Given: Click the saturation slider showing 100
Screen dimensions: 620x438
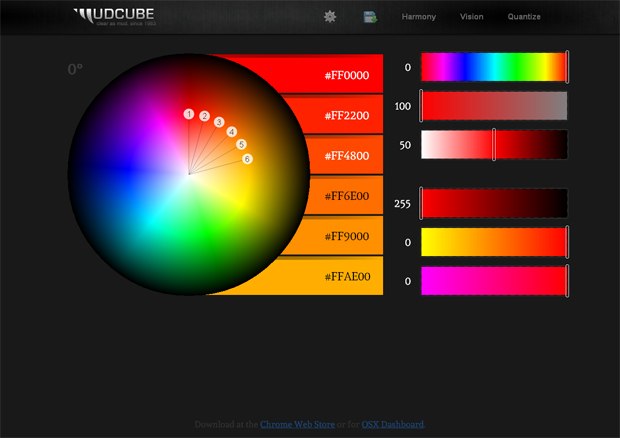Looking at the screenshot, I should click(494, 106).
